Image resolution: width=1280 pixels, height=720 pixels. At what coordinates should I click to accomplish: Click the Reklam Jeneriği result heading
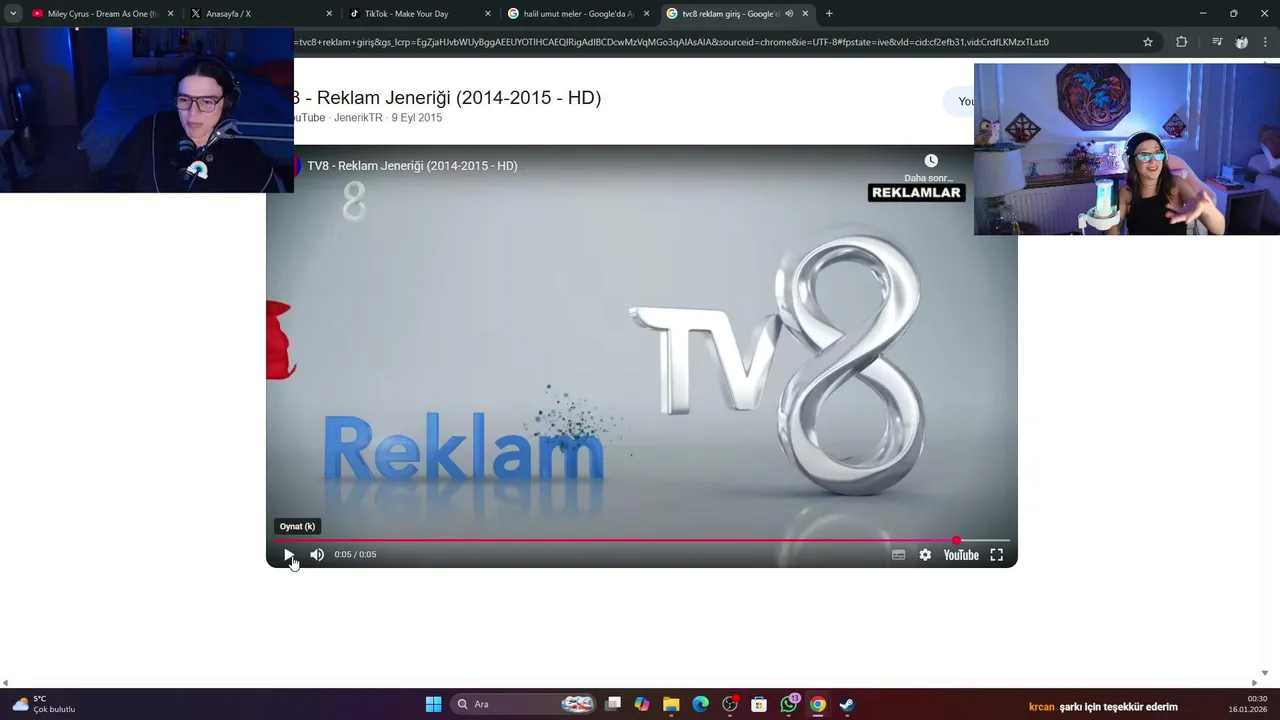click(x=447, y=98)
